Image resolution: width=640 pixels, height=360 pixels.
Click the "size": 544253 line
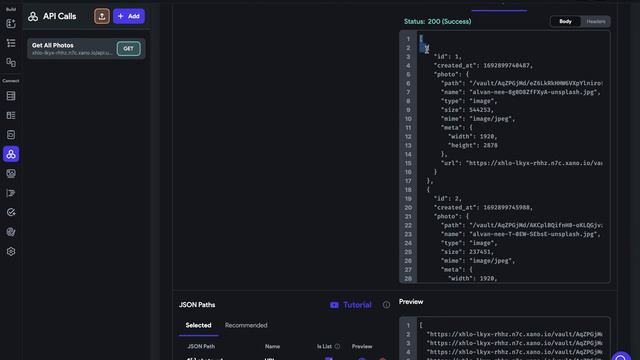tap(467, 110)
